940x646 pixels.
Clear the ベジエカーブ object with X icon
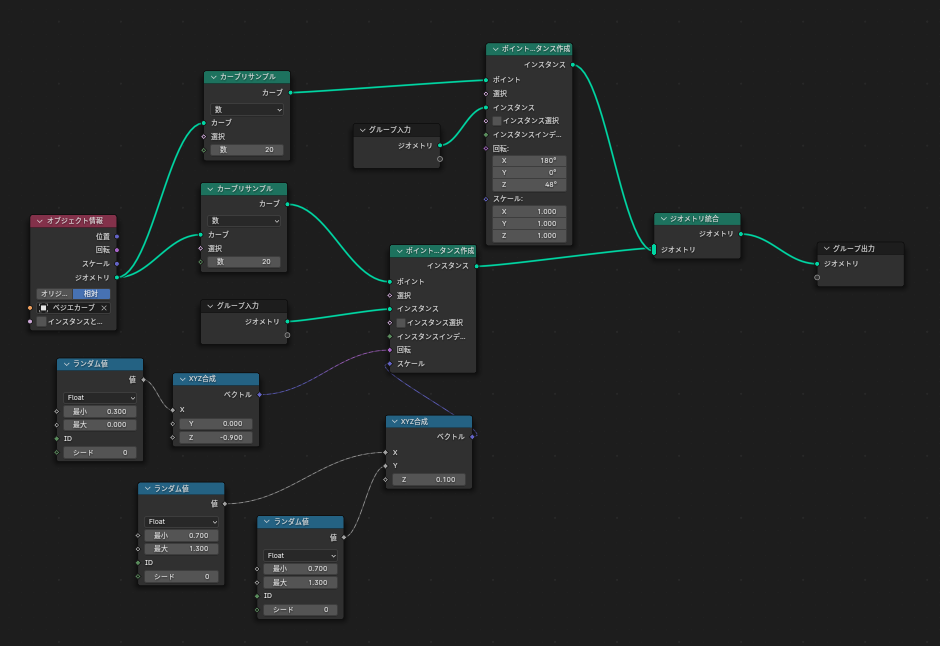(x=104, y=308)
